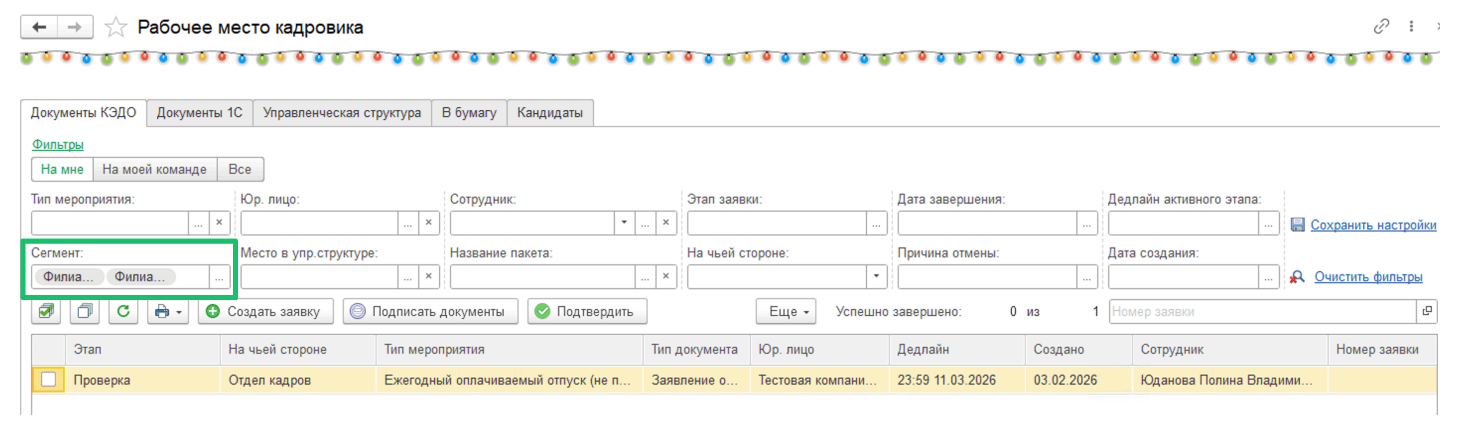This screenshot has height=437, width=1457.
Task: Click the Ежегодный оплачиваемый отпуск cell
Action: [x=509, y=380]
